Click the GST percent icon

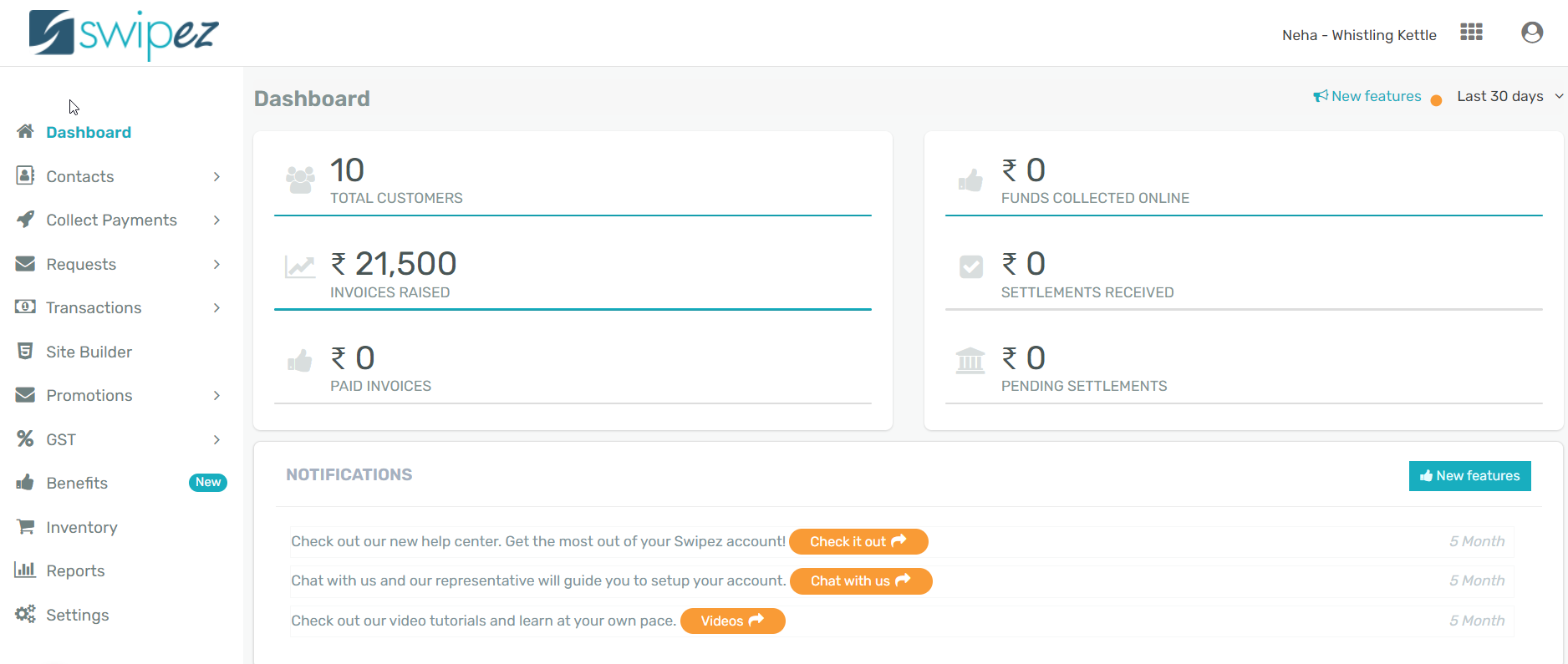25,438
